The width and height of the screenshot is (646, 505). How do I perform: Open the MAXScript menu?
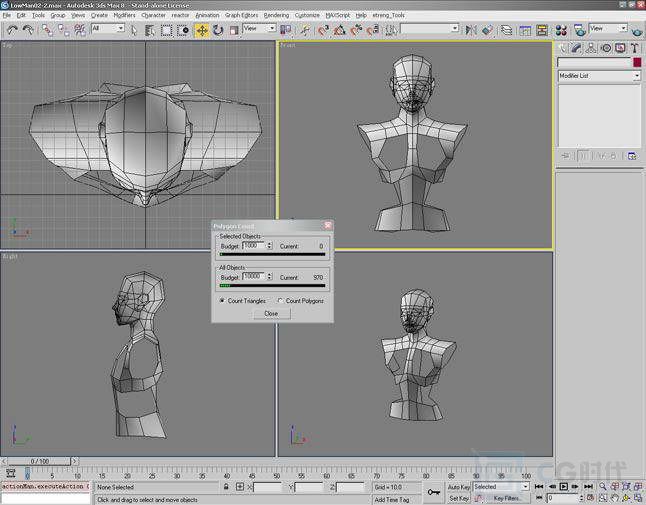pyautogui.click(x=337, y=15)
